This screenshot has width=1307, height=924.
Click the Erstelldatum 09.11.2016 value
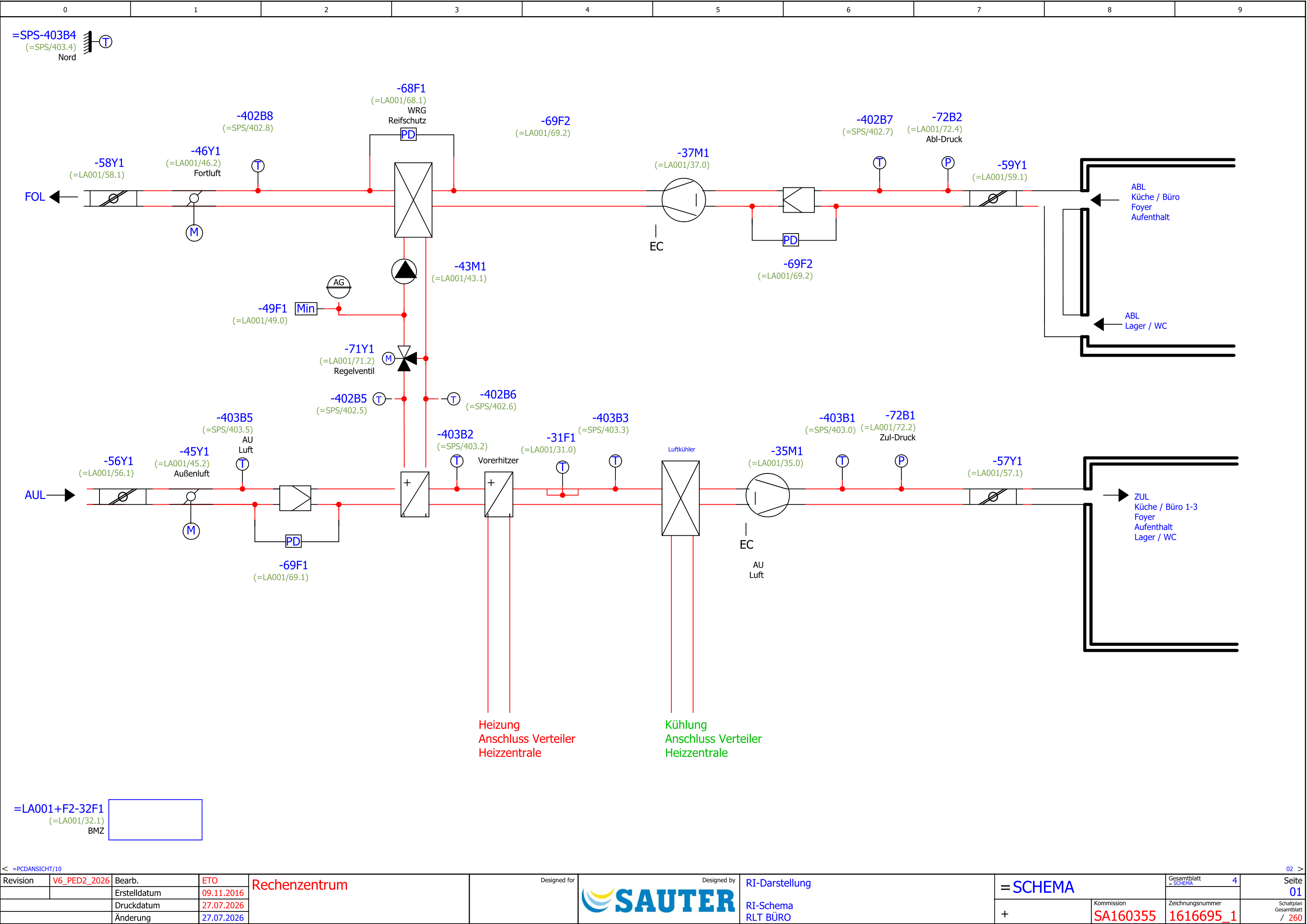point(223,893)
